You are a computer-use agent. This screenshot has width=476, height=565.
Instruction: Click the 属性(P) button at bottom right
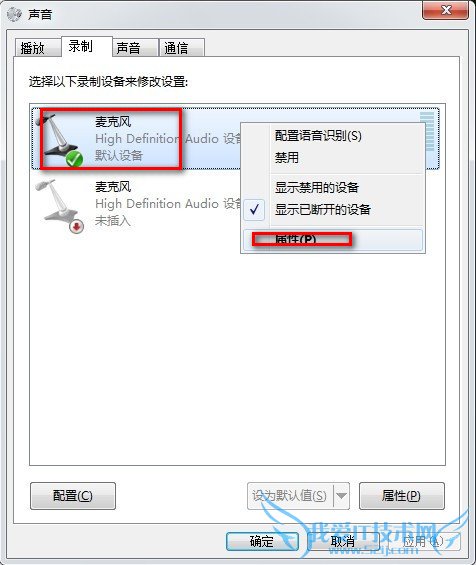coord(402,496)
